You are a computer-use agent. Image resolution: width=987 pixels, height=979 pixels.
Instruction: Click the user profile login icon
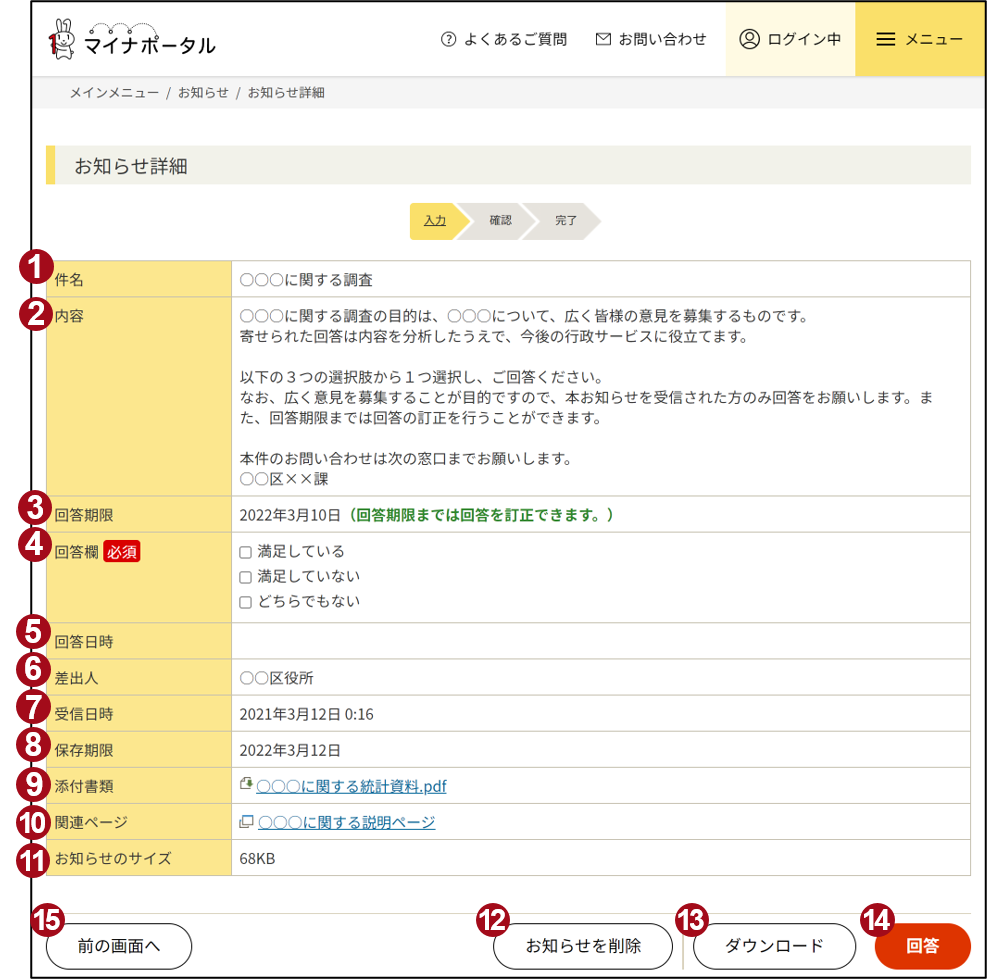pos(749,39)
